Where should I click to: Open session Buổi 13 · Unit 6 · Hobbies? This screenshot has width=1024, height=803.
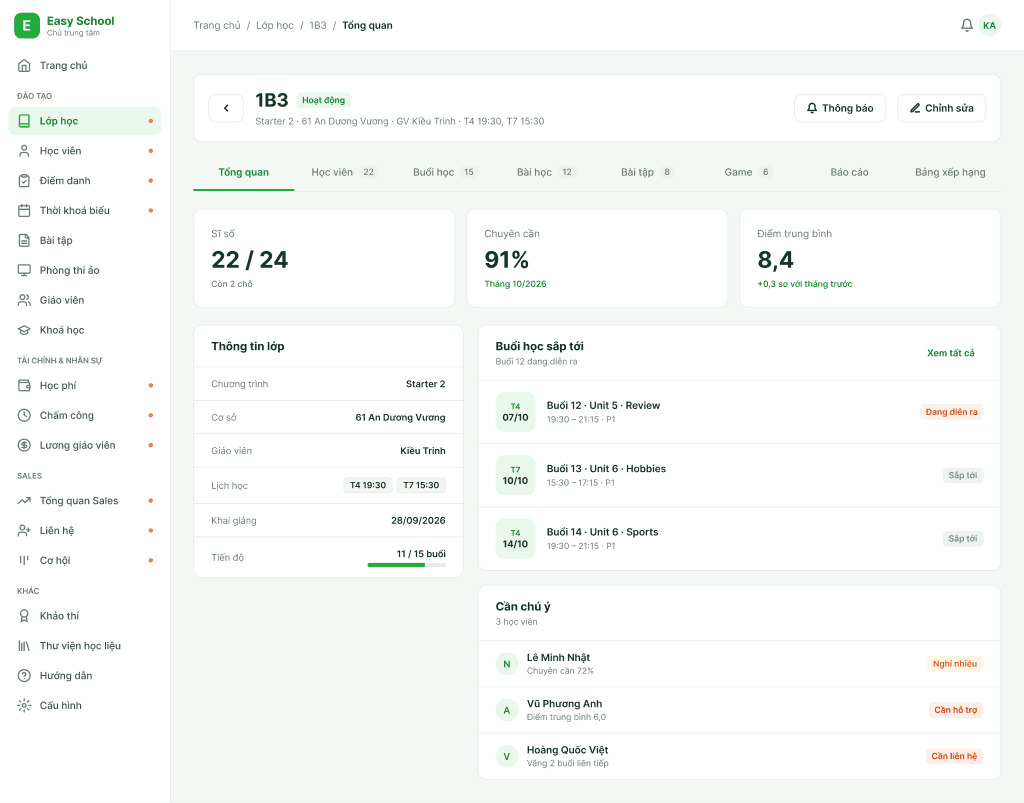739,475
